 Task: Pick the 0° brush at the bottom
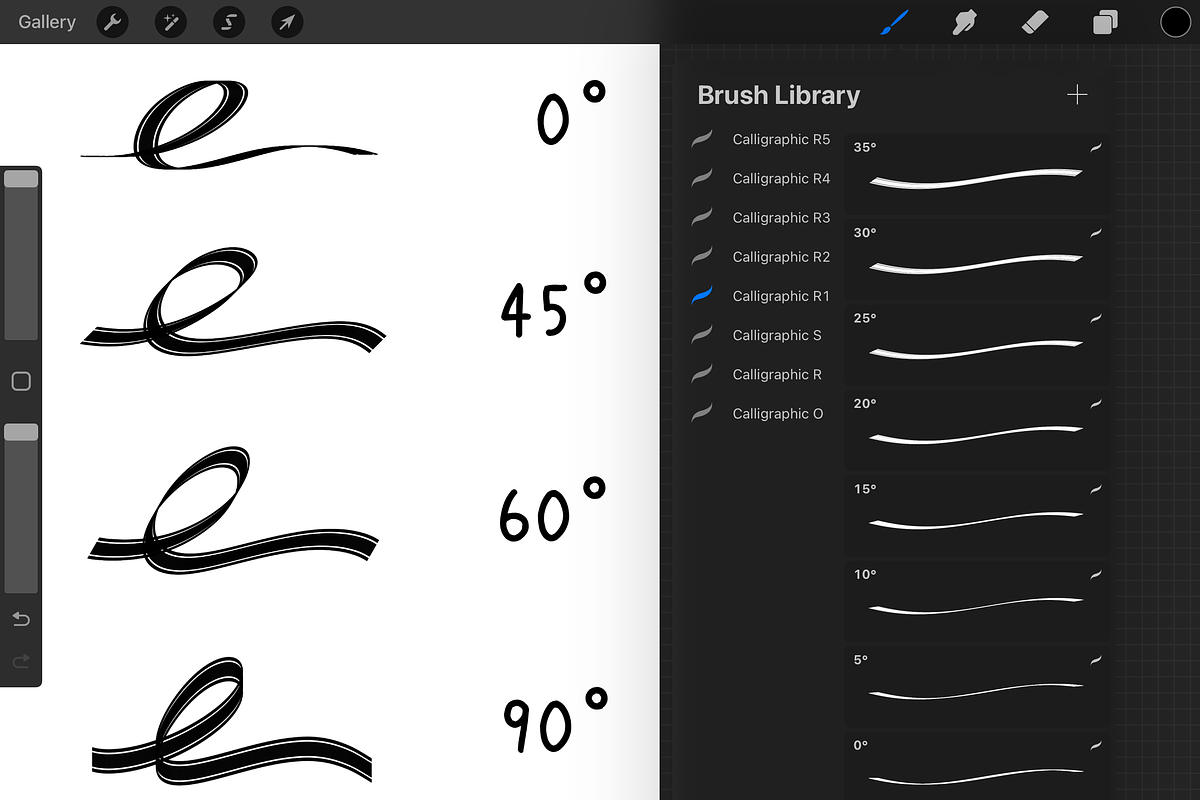point(976,766)
